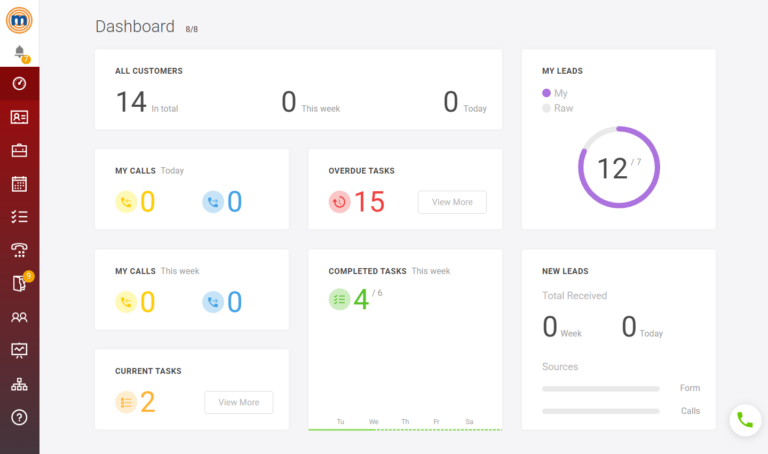Screen dimensions: 768x454
Task: Click the company logo at top left
Action: [19, 19]
